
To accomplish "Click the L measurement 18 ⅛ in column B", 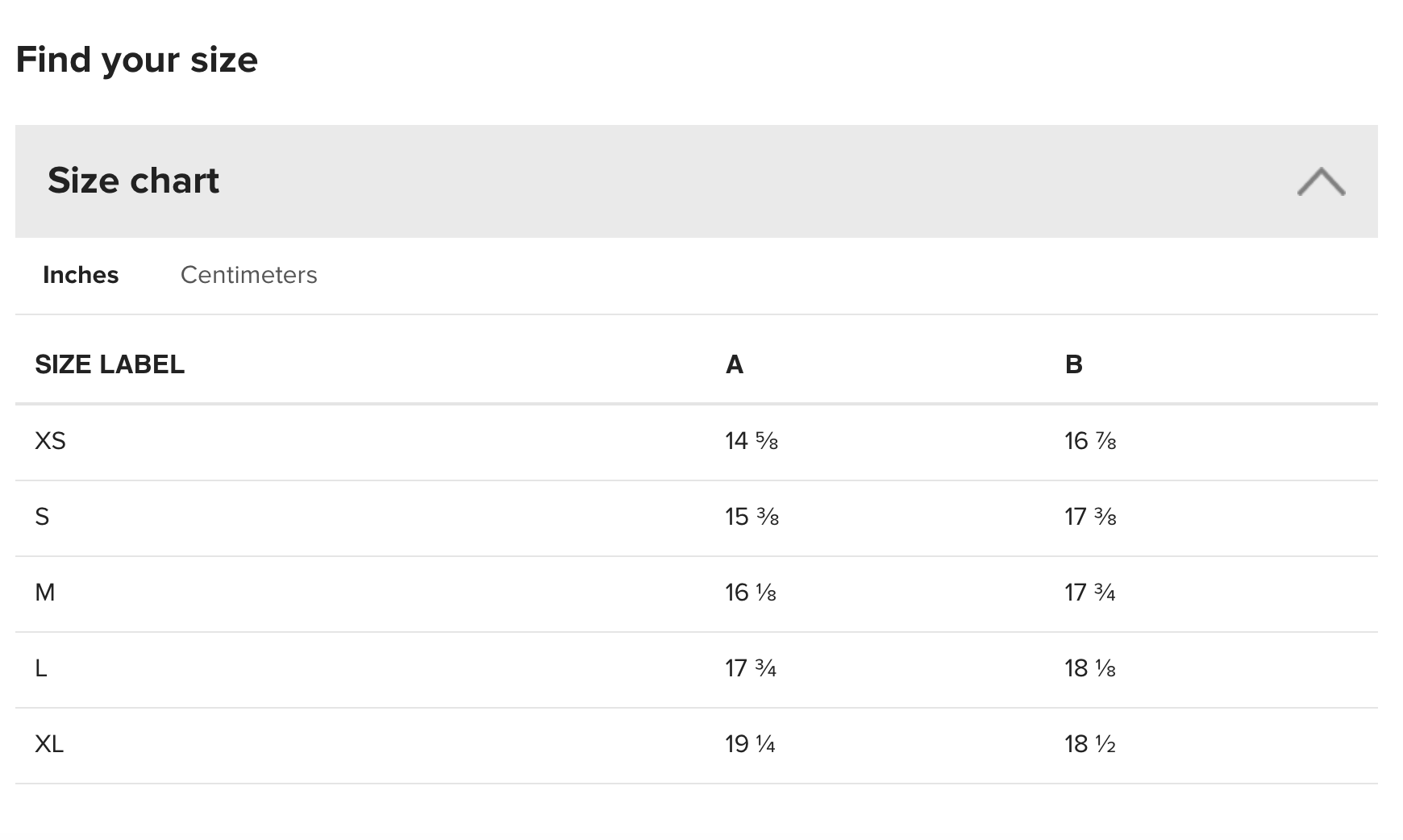I will coord(1090,668).
